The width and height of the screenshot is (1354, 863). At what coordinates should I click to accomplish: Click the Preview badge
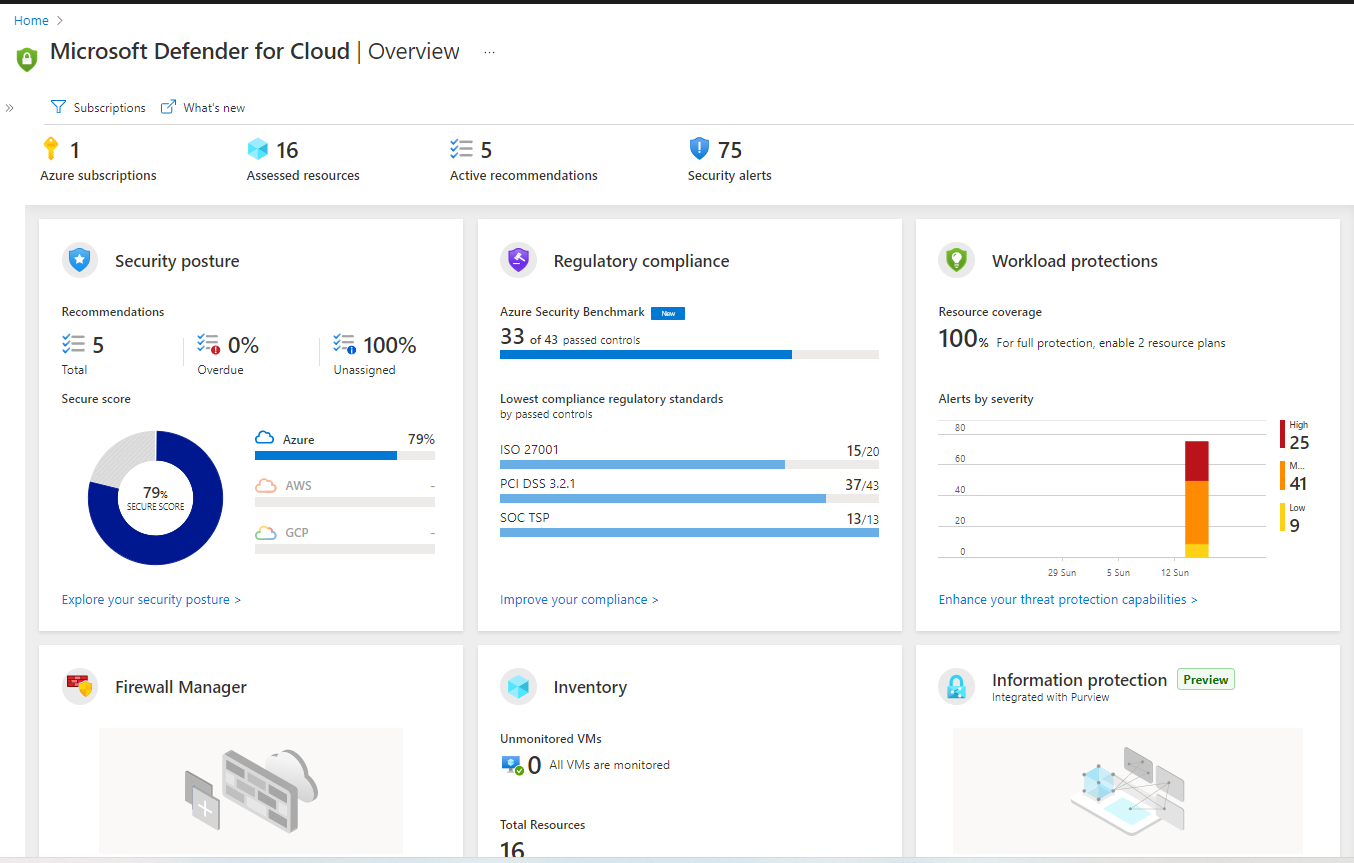click(x=1206, y=680)
